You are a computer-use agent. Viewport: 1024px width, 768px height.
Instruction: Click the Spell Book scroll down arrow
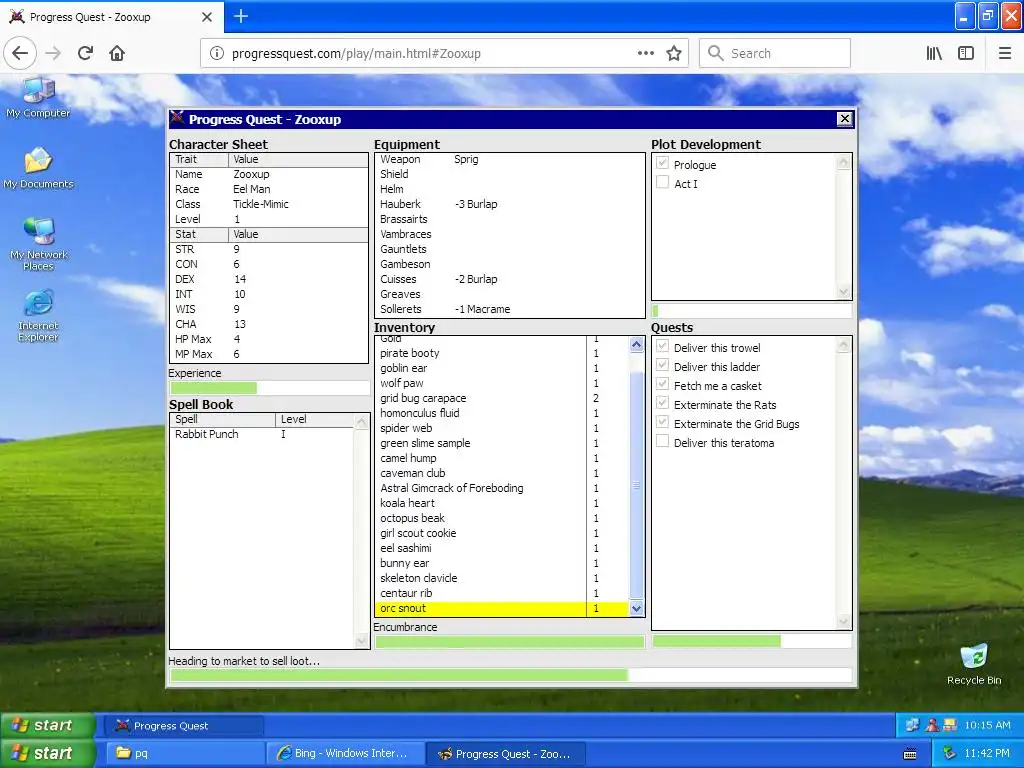click(361, 641)
